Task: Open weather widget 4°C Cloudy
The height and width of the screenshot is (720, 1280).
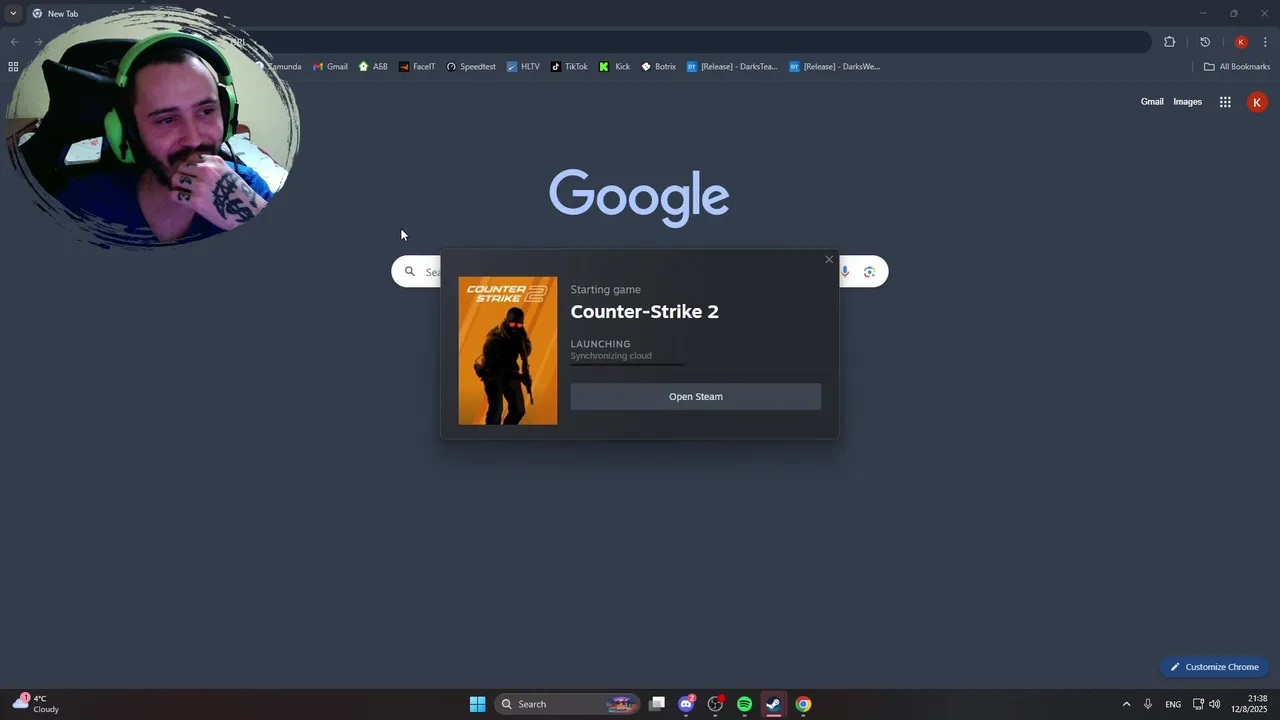Action: [35, 704]
